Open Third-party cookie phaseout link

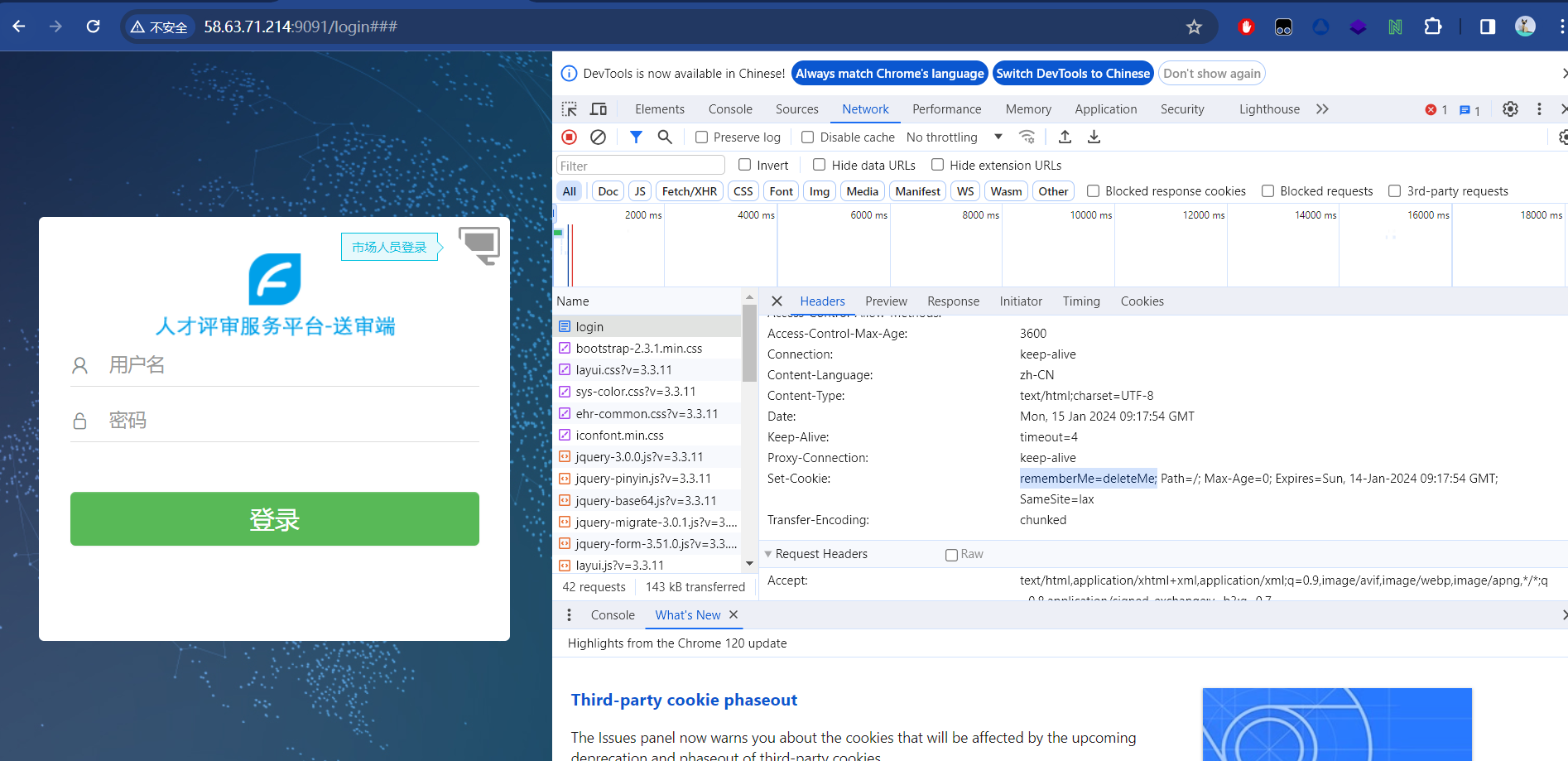point(684,700)
